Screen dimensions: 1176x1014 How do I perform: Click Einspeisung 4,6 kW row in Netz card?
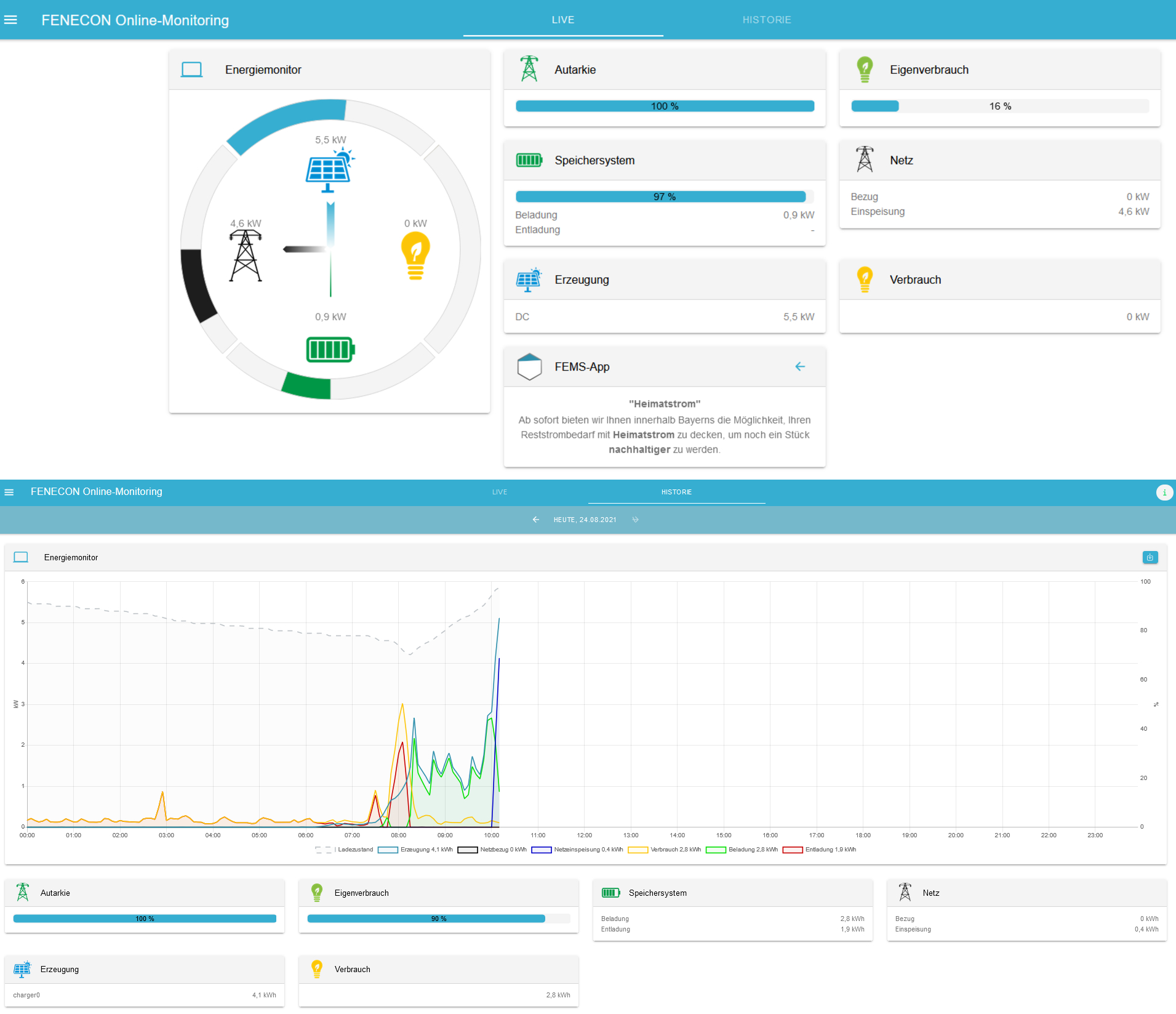click(x=1000, y=211)
